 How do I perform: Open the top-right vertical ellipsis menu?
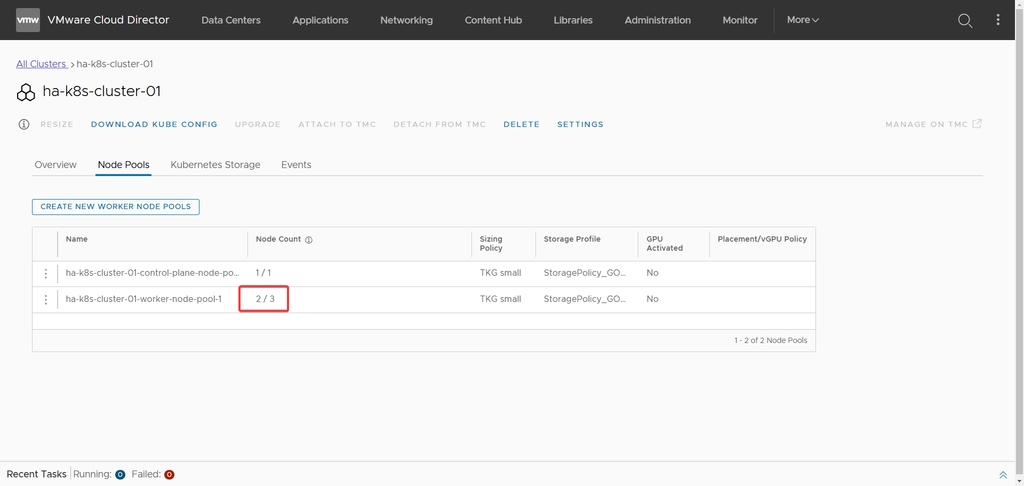[997, 20]
